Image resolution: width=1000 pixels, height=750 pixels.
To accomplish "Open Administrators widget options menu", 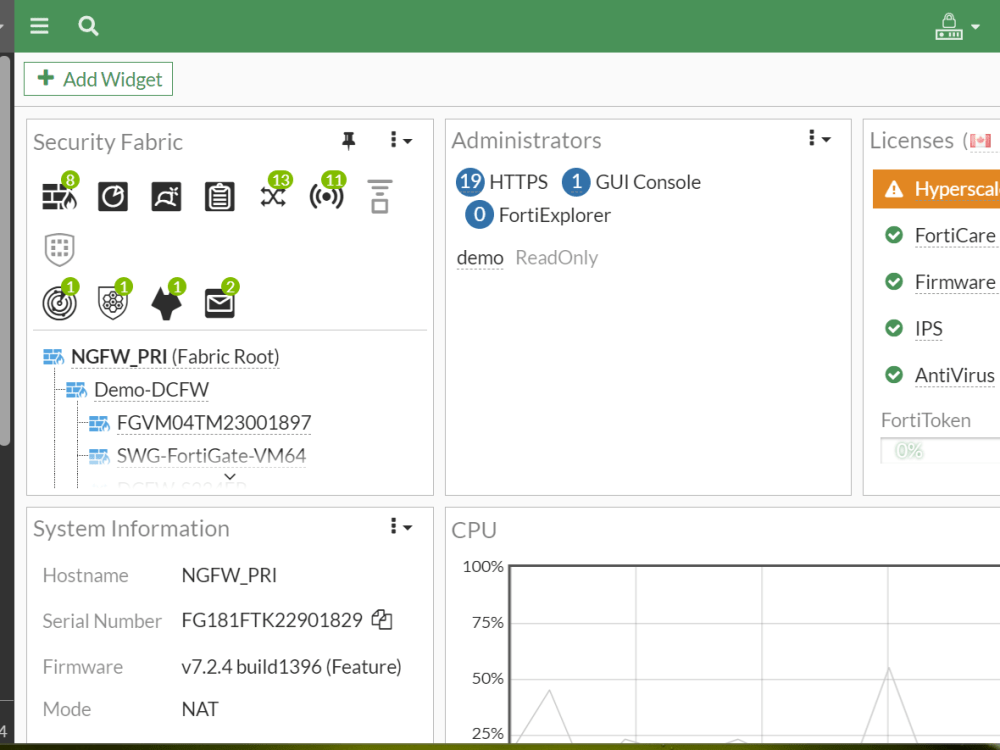I will tap(819, 138).
